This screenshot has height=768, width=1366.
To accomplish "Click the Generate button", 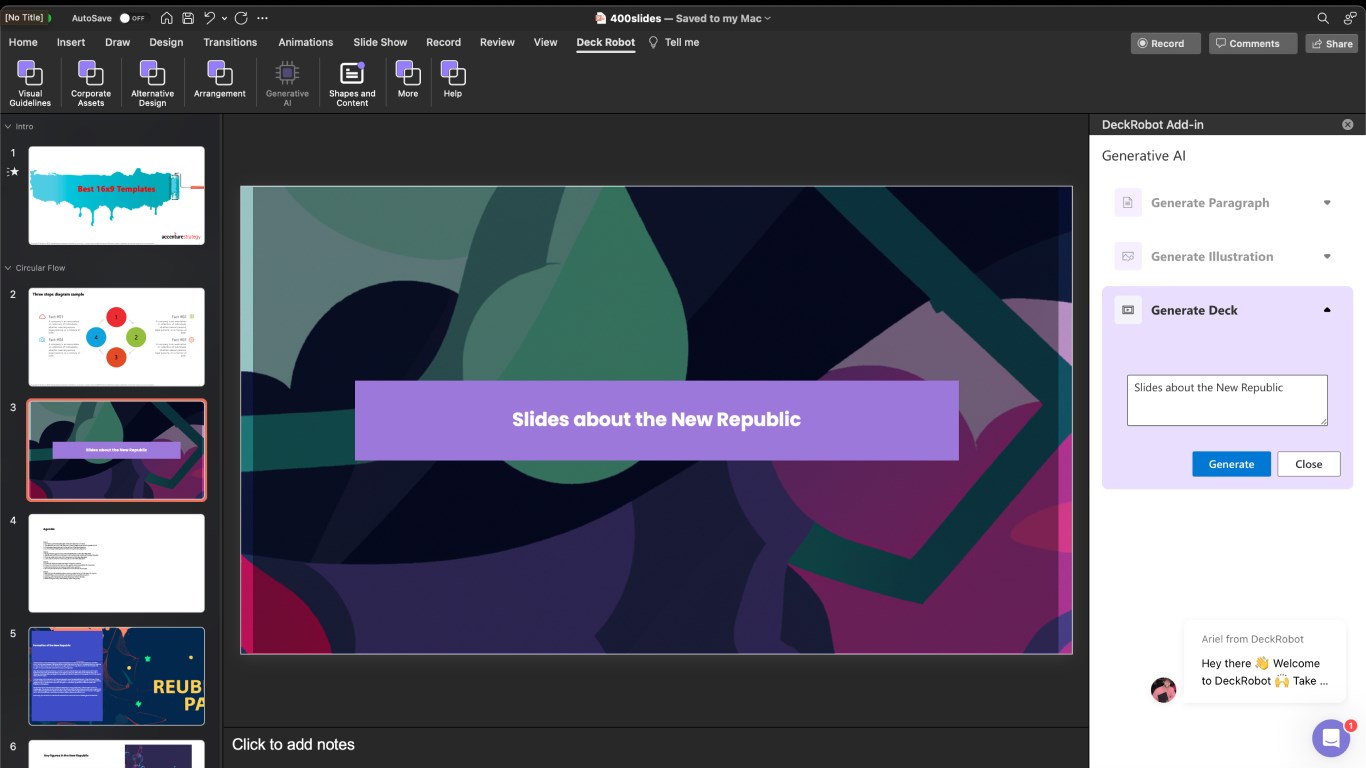I will (1231, 464).
